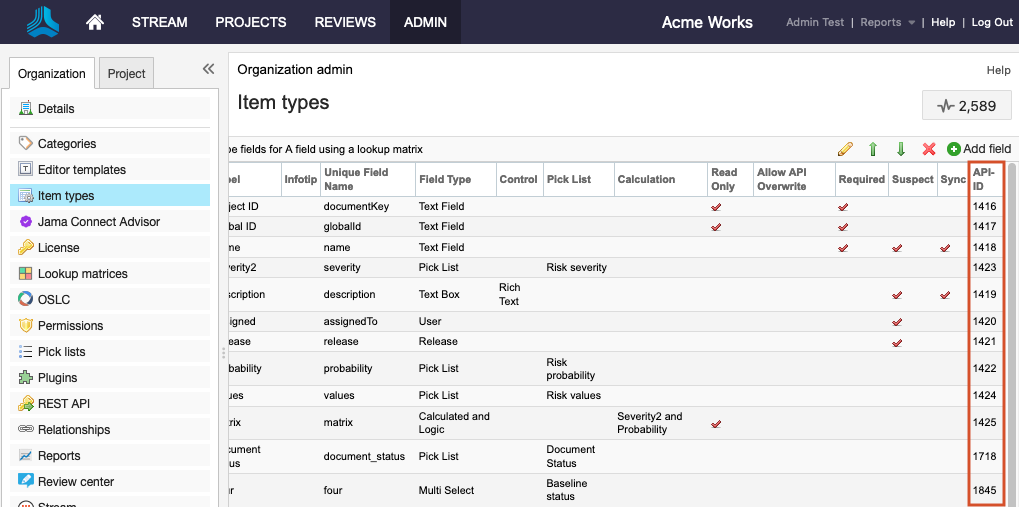Image resolution: width=1019 pixels, height=507 pixels.
Task: Click the Log Out link
Action: [x=992, y=22]
